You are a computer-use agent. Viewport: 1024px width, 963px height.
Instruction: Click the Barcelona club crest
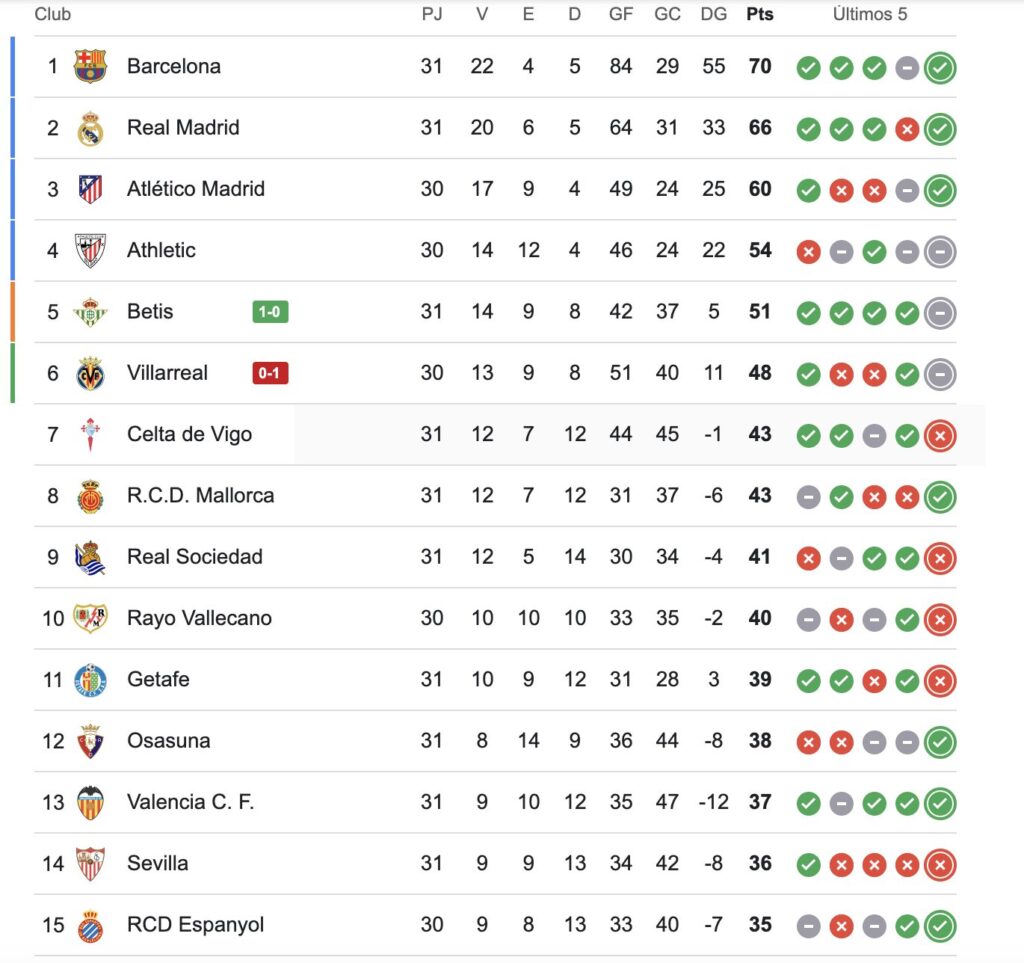90,66
